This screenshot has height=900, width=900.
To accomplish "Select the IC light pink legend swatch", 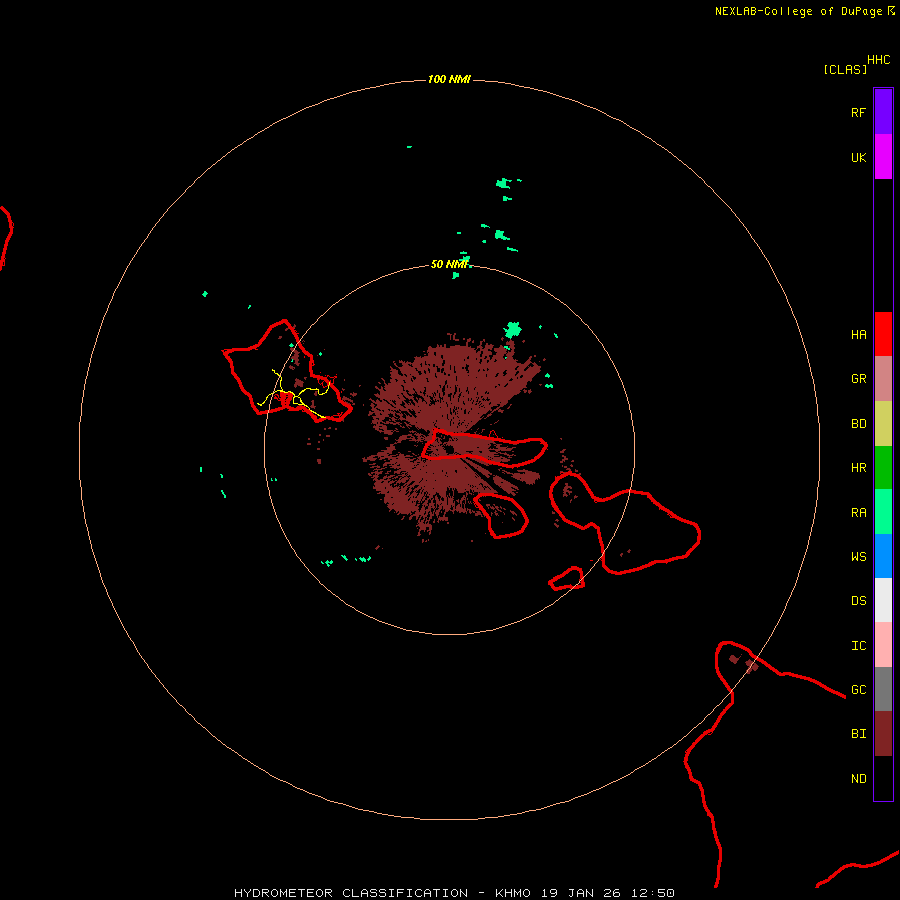I will point(883,645).
